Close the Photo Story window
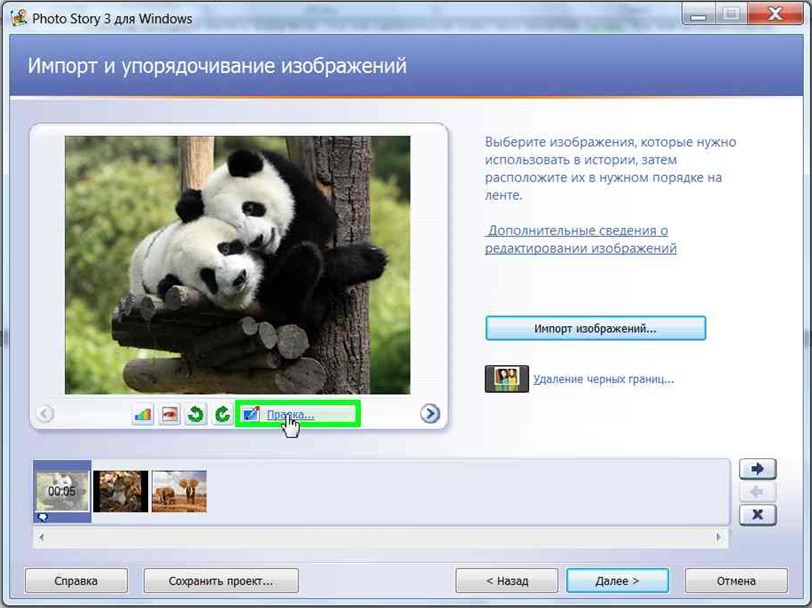 click(x=775, y=15)
